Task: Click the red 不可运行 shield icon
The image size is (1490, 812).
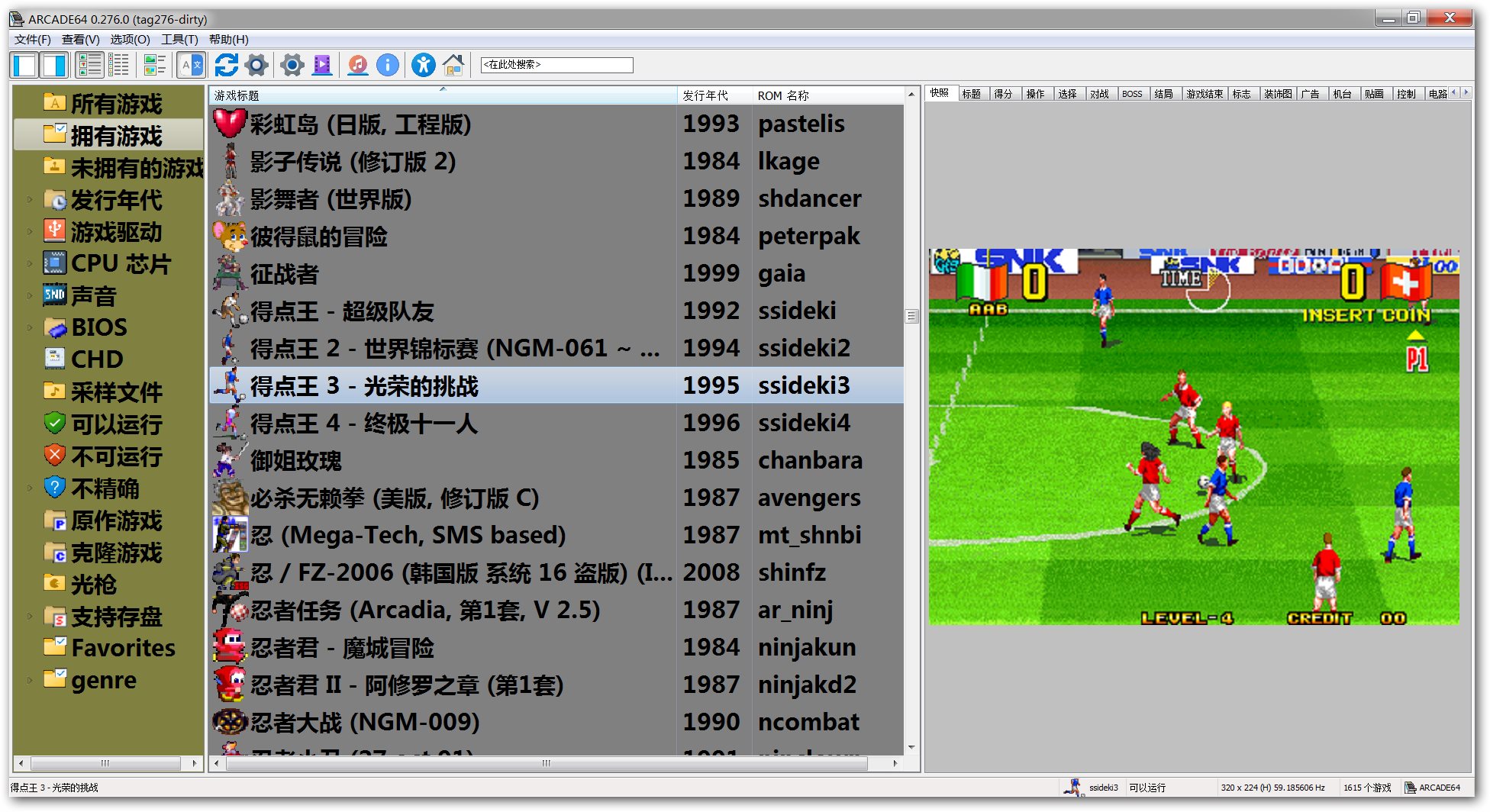Action: pos(55,455)
